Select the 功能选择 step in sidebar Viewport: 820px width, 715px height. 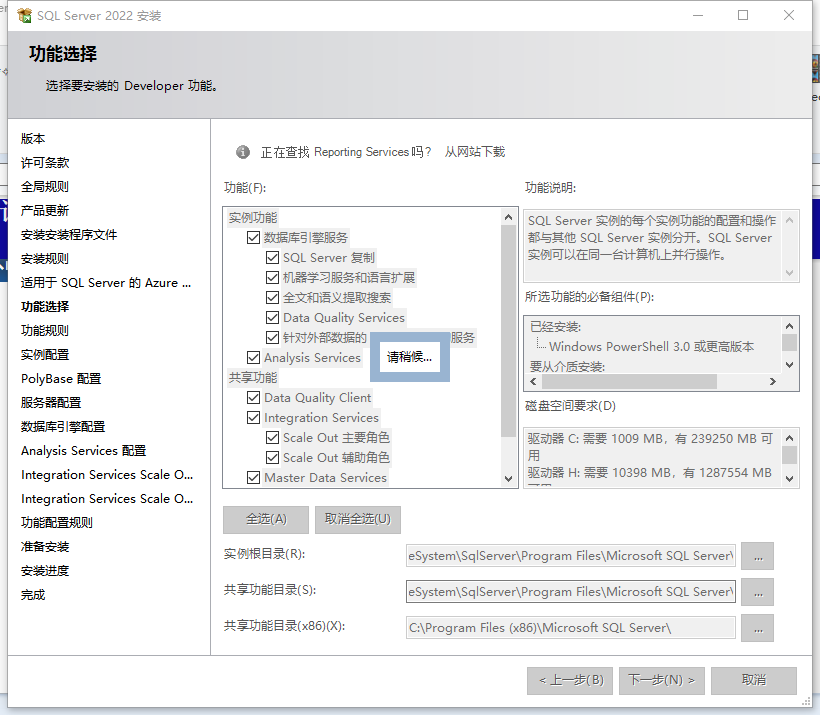coord(45,307)
